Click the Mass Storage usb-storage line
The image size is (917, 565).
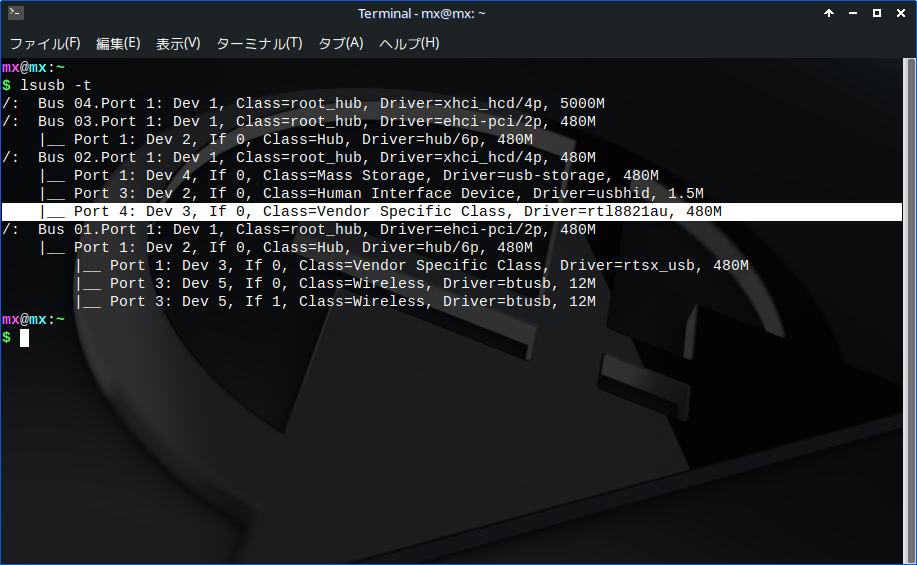point(349,175)
